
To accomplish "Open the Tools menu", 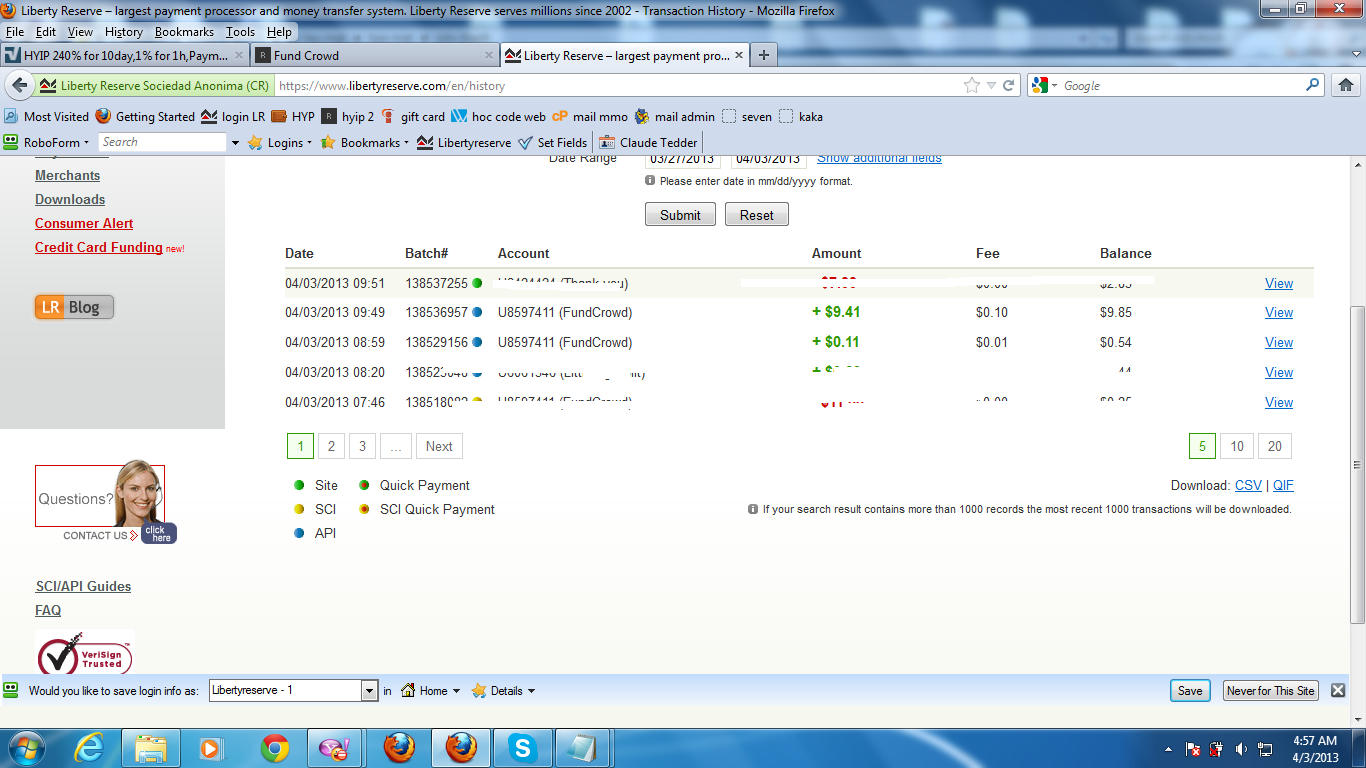I will (x=240, y=32).
